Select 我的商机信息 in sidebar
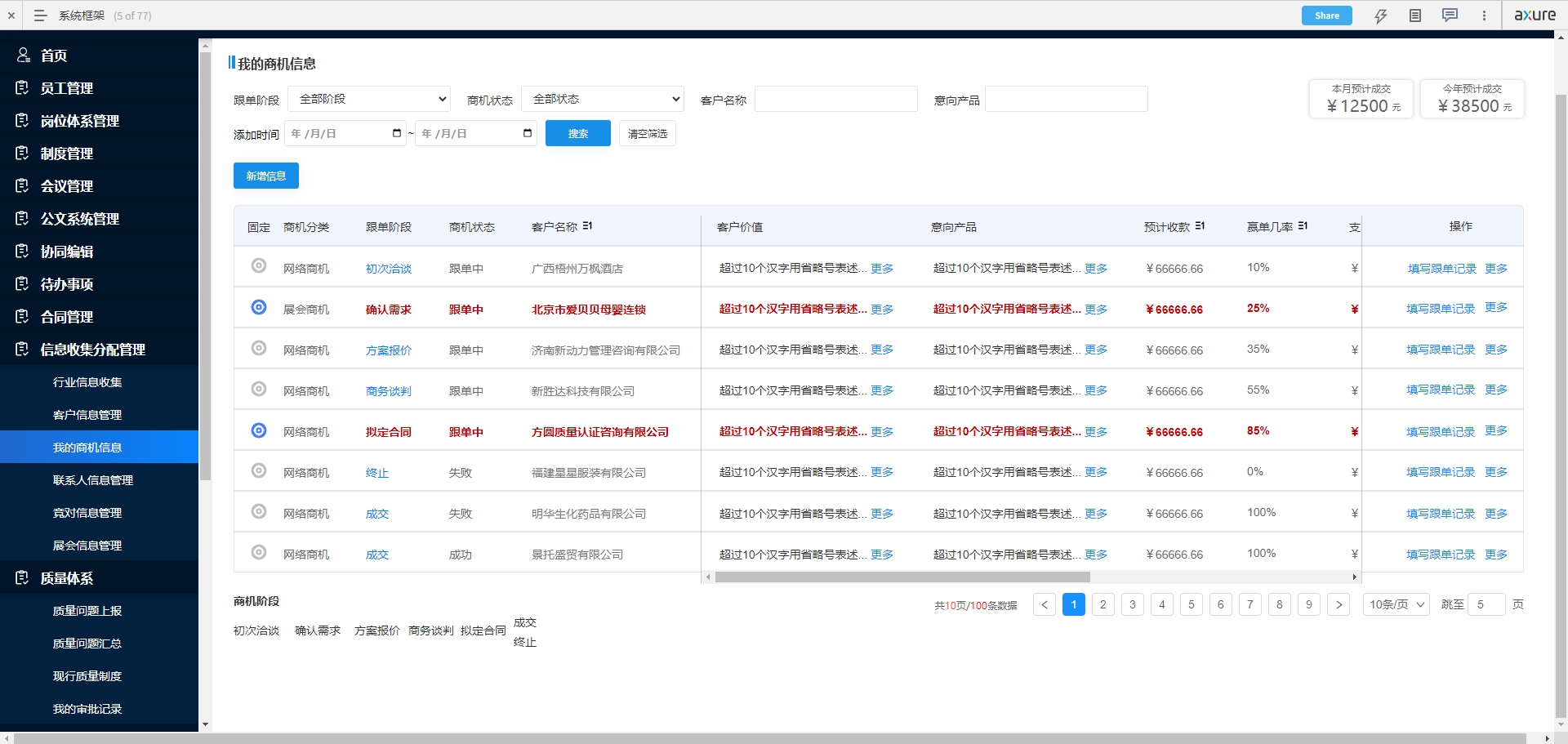Image resolution: width=1568 pixels, height=744 pixels. tap(99, 447)
